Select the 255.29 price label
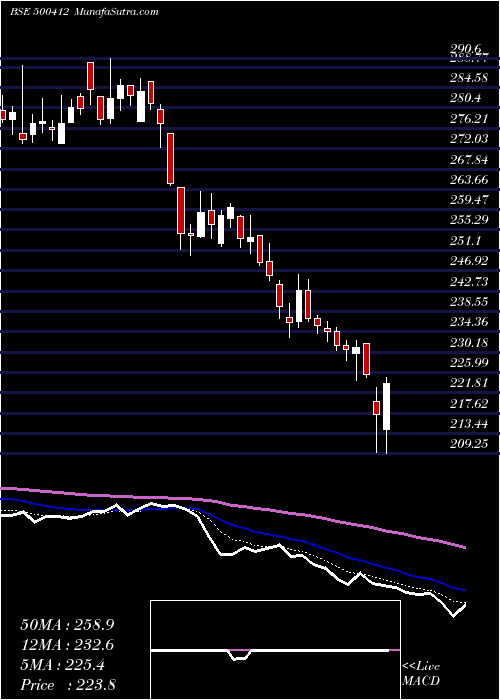This screenshot has width=500, height=700. [x=469, y=220]
